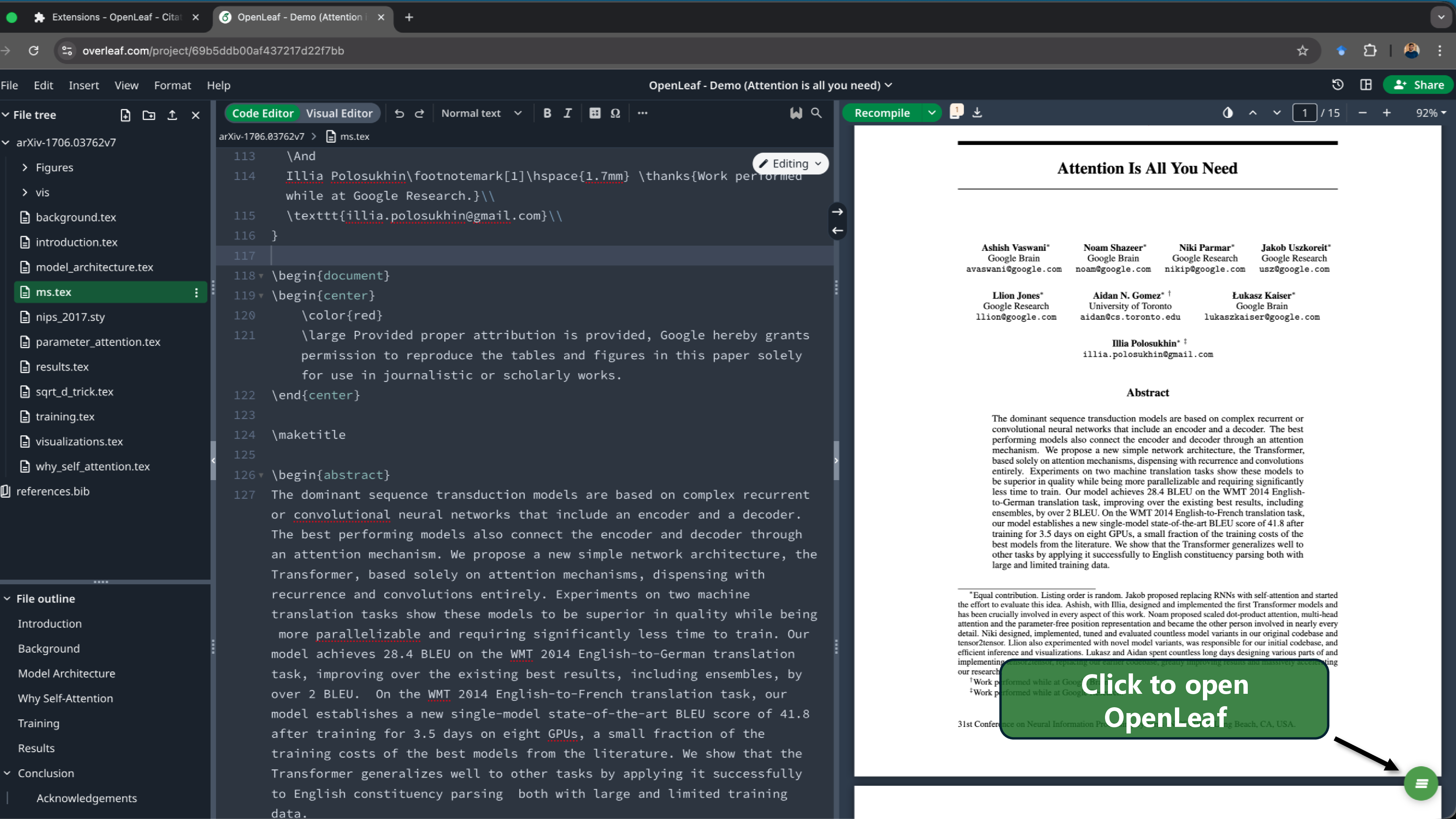Switch to Extensions - OpenLeaf browser tab
1456x819 pixels.
[x=116, y=17]
